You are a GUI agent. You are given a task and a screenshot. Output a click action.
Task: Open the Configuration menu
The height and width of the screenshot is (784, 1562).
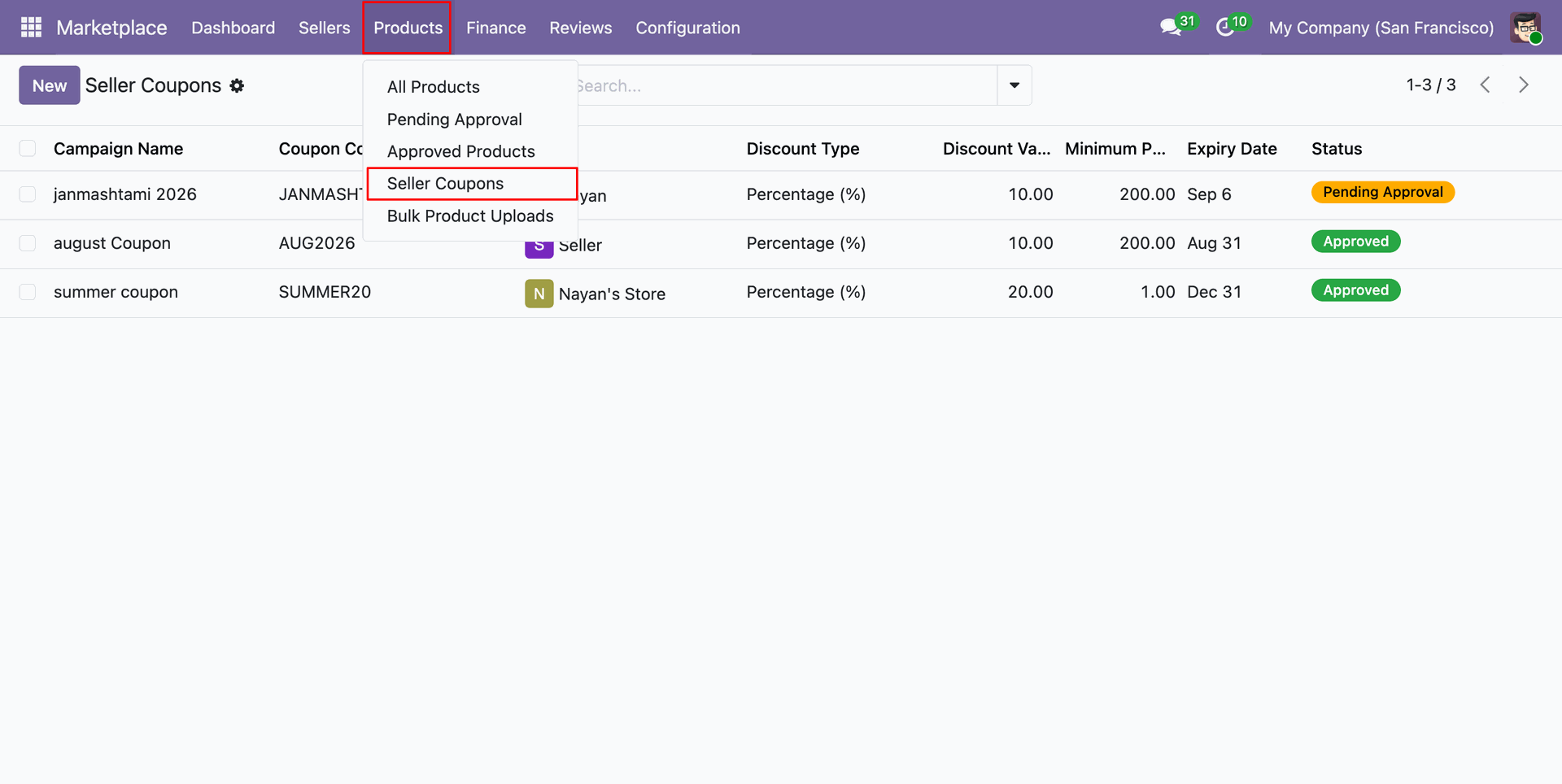coord(687,28)
